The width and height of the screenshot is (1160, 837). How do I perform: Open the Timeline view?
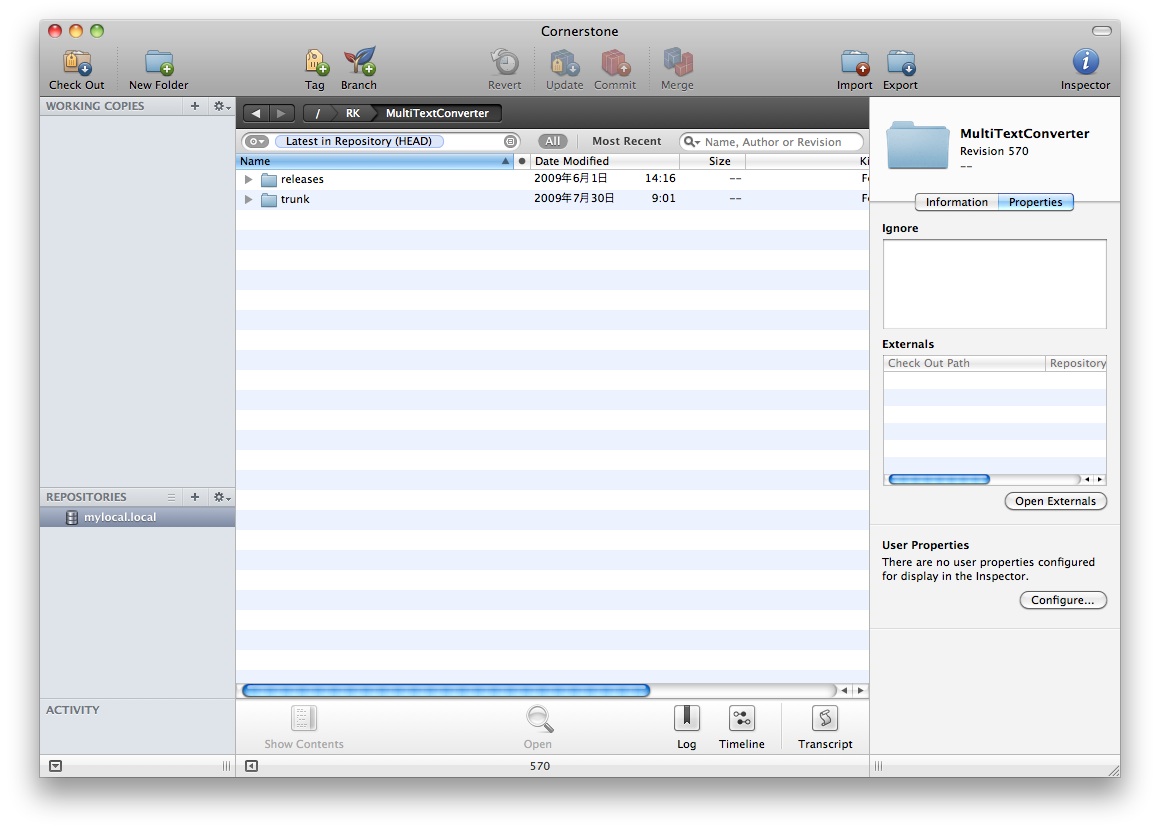click(741, 719)
